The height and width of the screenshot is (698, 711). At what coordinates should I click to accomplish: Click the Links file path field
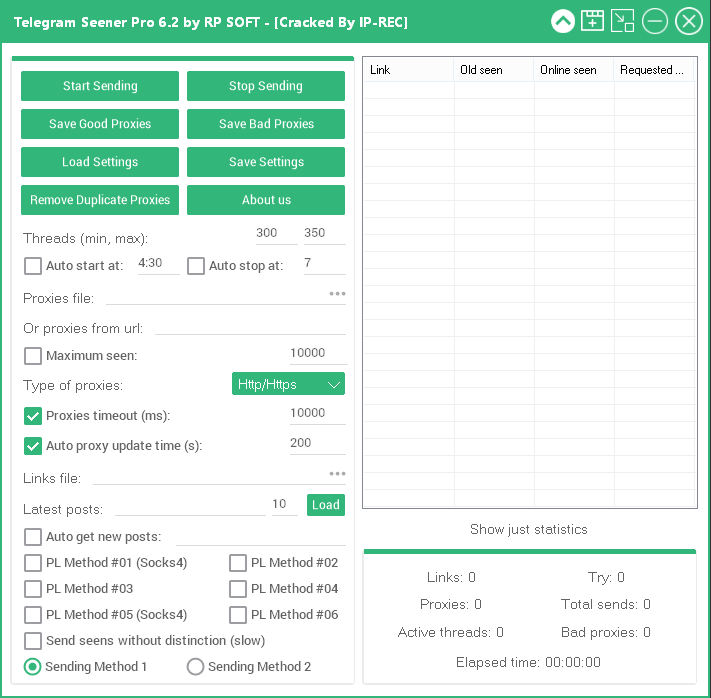(x=210, y=477)
